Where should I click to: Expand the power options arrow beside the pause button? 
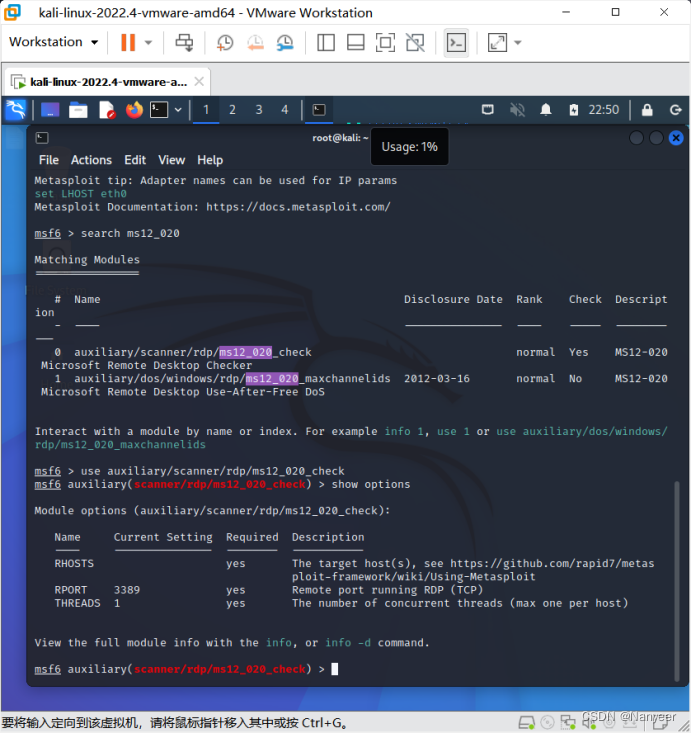tap(148, 43)
